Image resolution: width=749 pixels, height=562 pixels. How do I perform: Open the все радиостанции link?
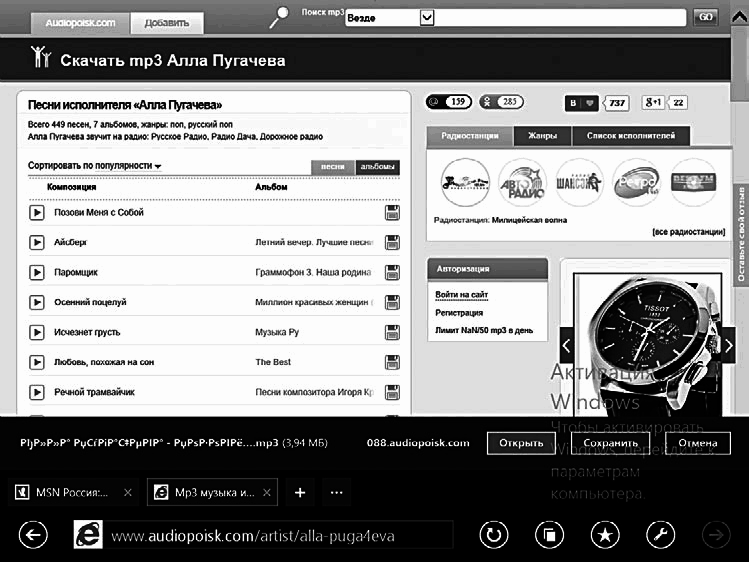(x=688, y=232)
